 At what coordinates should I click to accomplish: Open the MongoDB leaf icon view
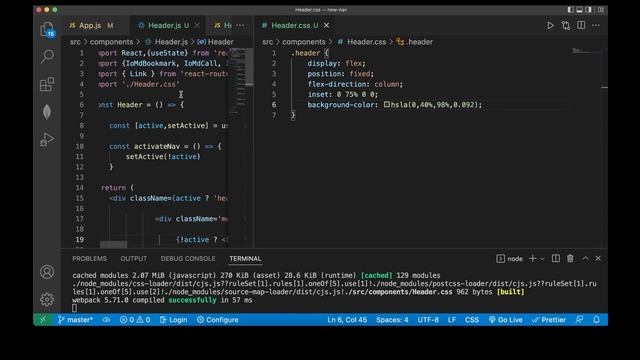pos(47,112)
